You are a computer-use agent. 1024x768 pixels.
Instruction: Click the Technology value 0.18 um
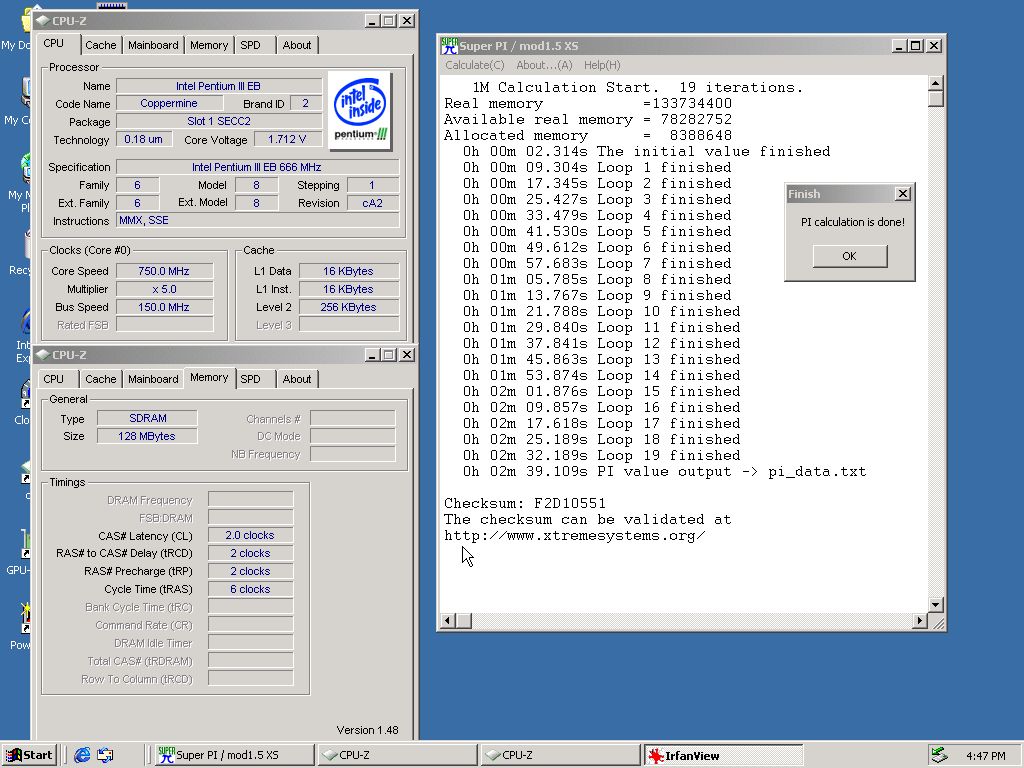144,139
